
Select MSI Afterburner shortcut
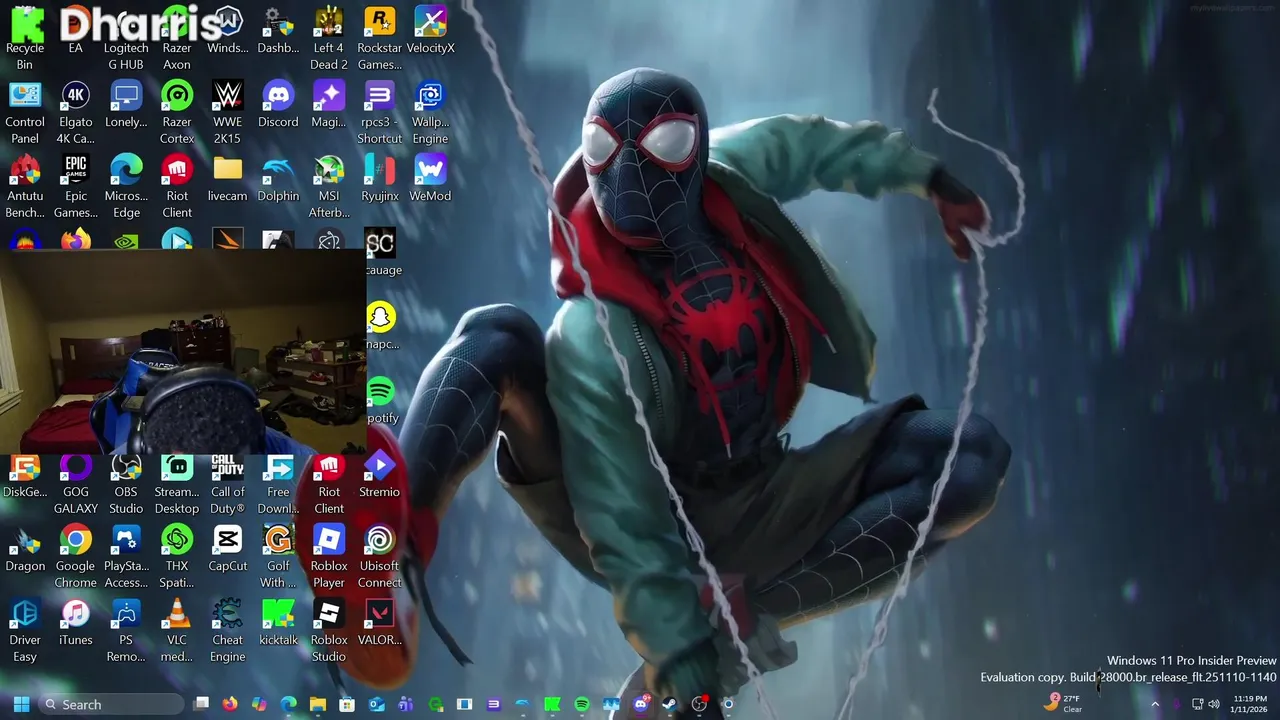tap(329, 186)
